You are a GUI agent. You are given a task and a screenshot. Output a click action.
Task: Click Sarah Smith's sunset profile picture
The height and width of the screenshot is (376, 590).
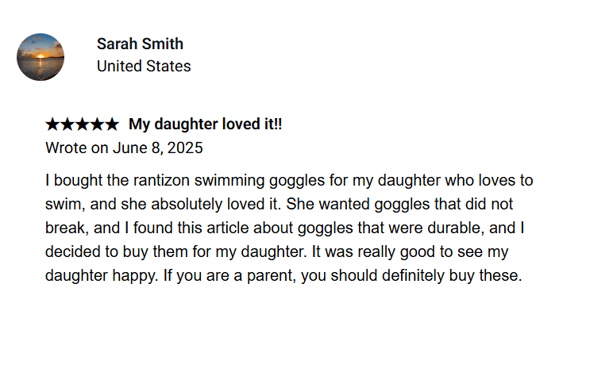pyautogui.click(x=40, y=57)
